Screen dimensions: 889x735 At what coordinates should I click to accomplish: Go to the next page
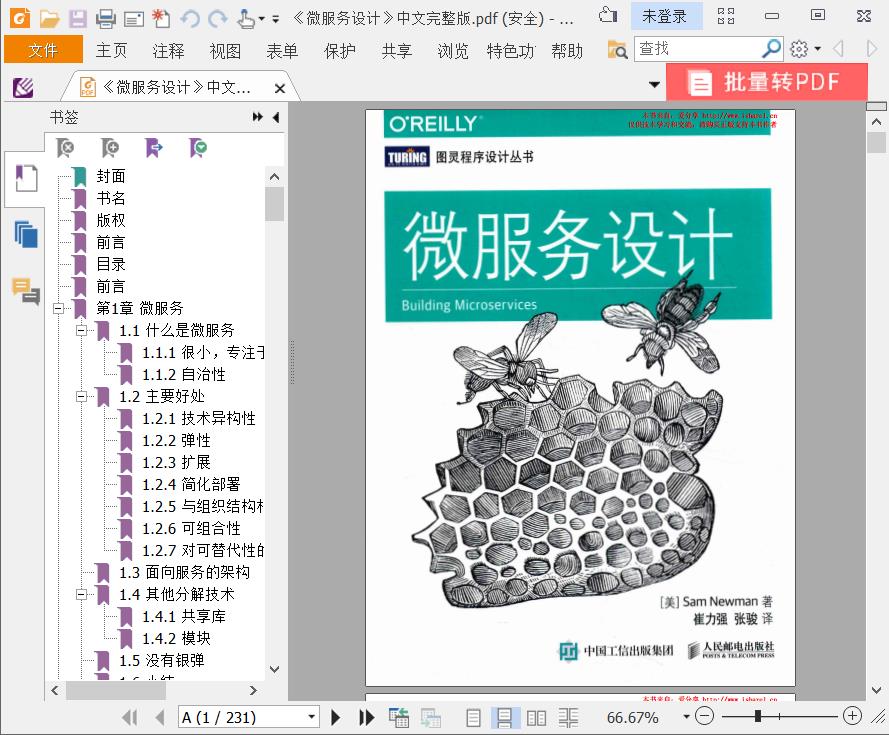pyautogui.click(x=336, y=717)
